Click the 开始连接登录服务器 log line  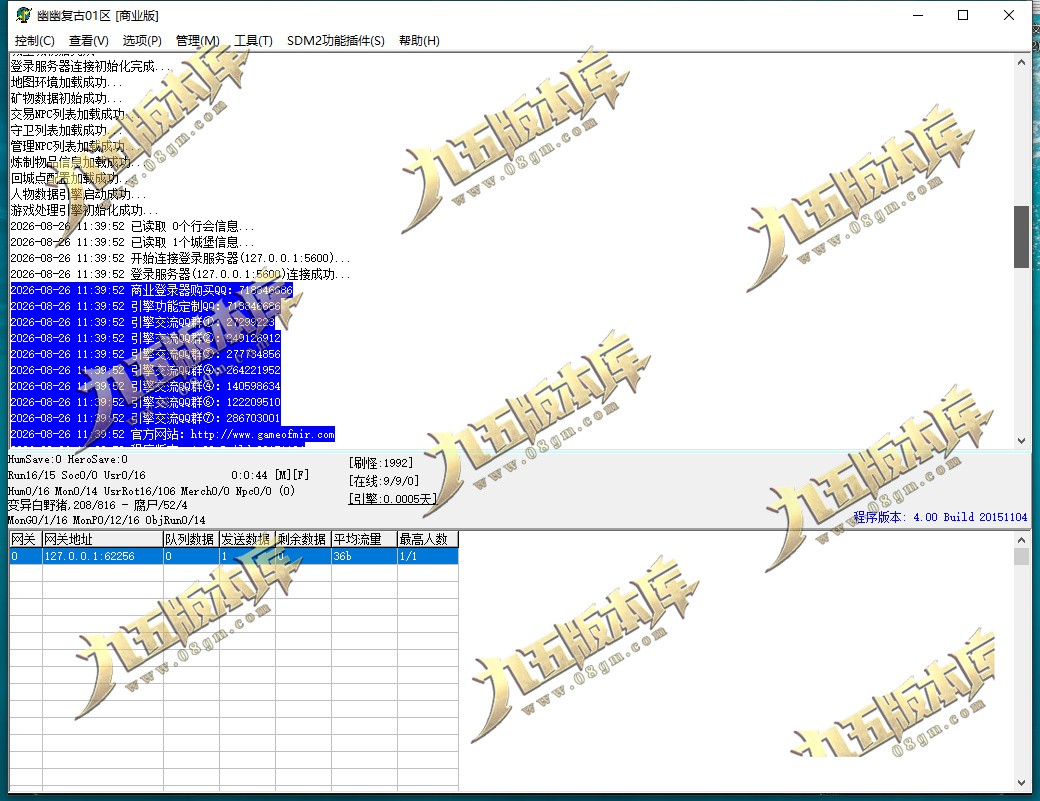tap(180, 258)
